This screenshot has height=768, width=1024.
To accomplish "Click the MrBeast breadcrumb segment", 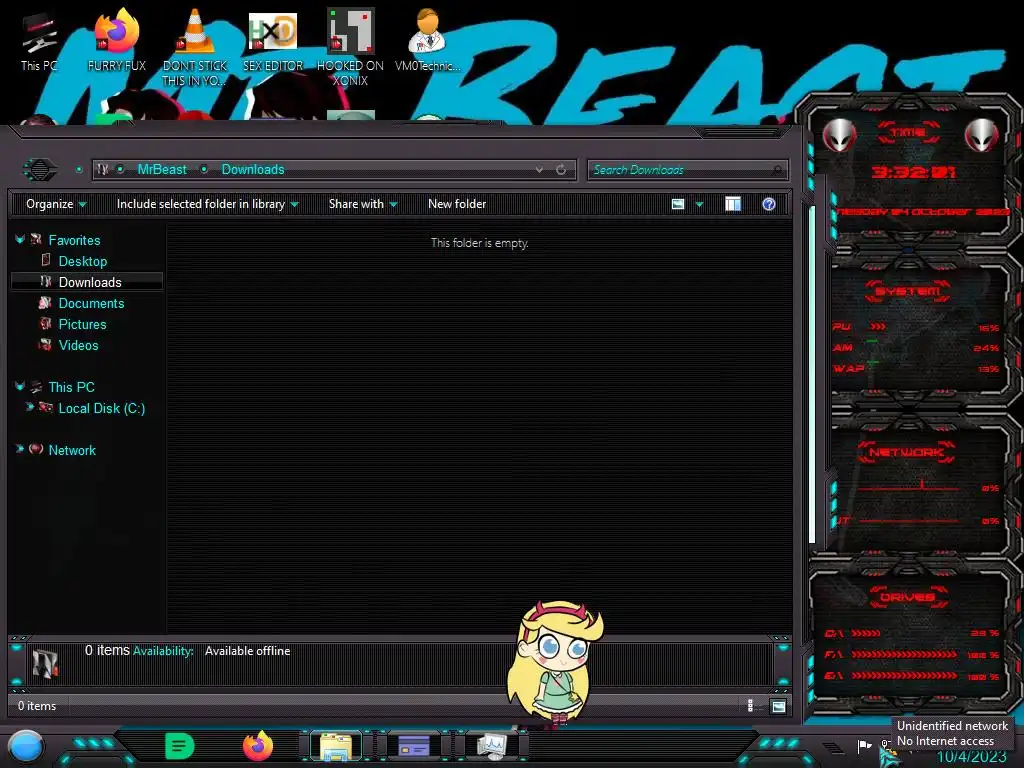I will coord(162,170).
